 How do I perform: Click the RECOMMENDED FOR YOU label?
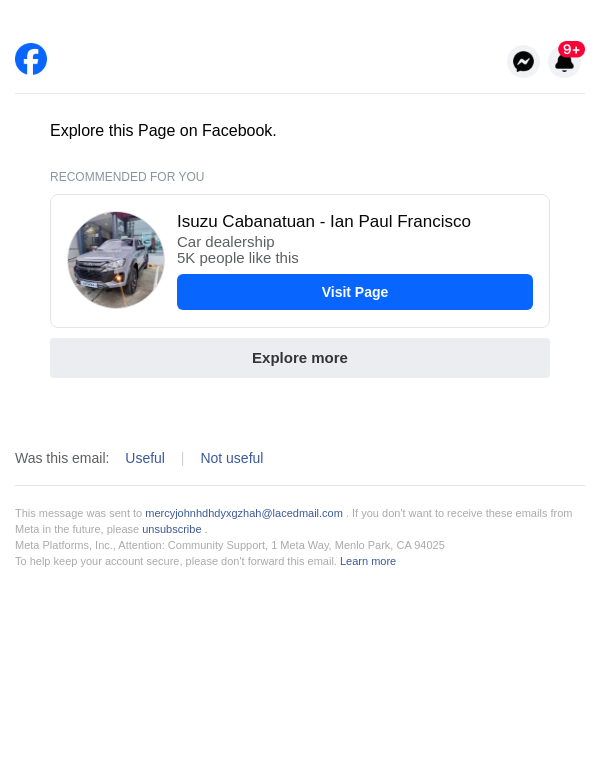[127, 177]
